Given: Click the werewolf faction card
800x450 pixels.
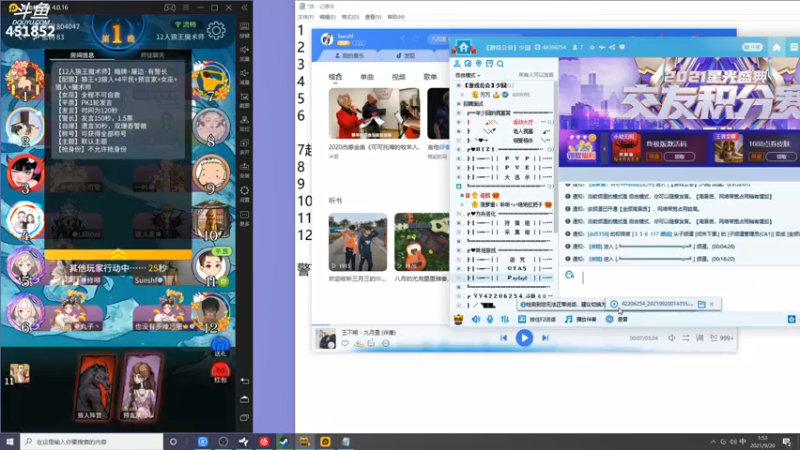Looking at the screenshot, I should [x=94, y=388].
